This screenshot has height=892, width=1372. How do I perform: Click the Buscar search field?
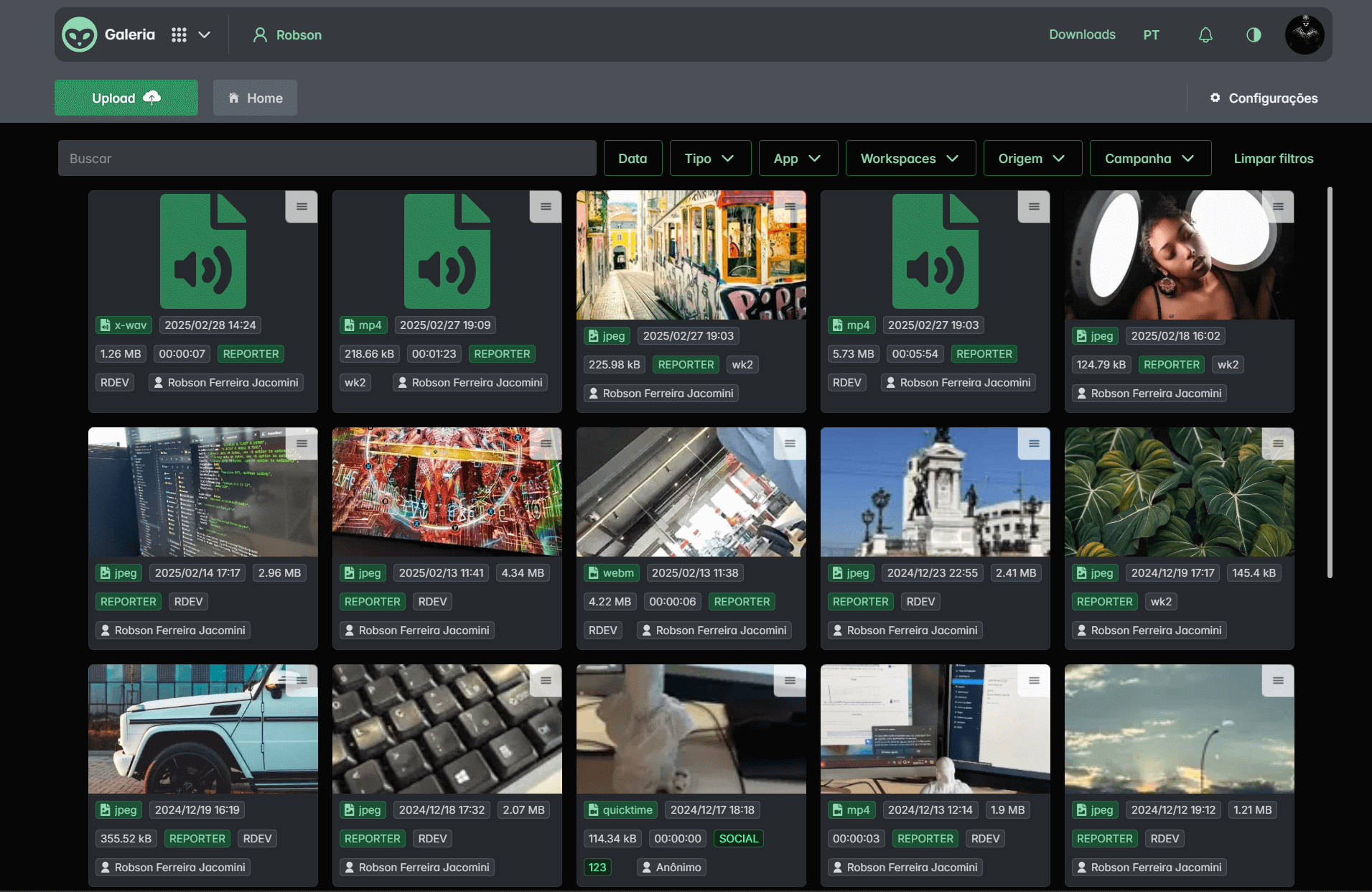(327, 158)
